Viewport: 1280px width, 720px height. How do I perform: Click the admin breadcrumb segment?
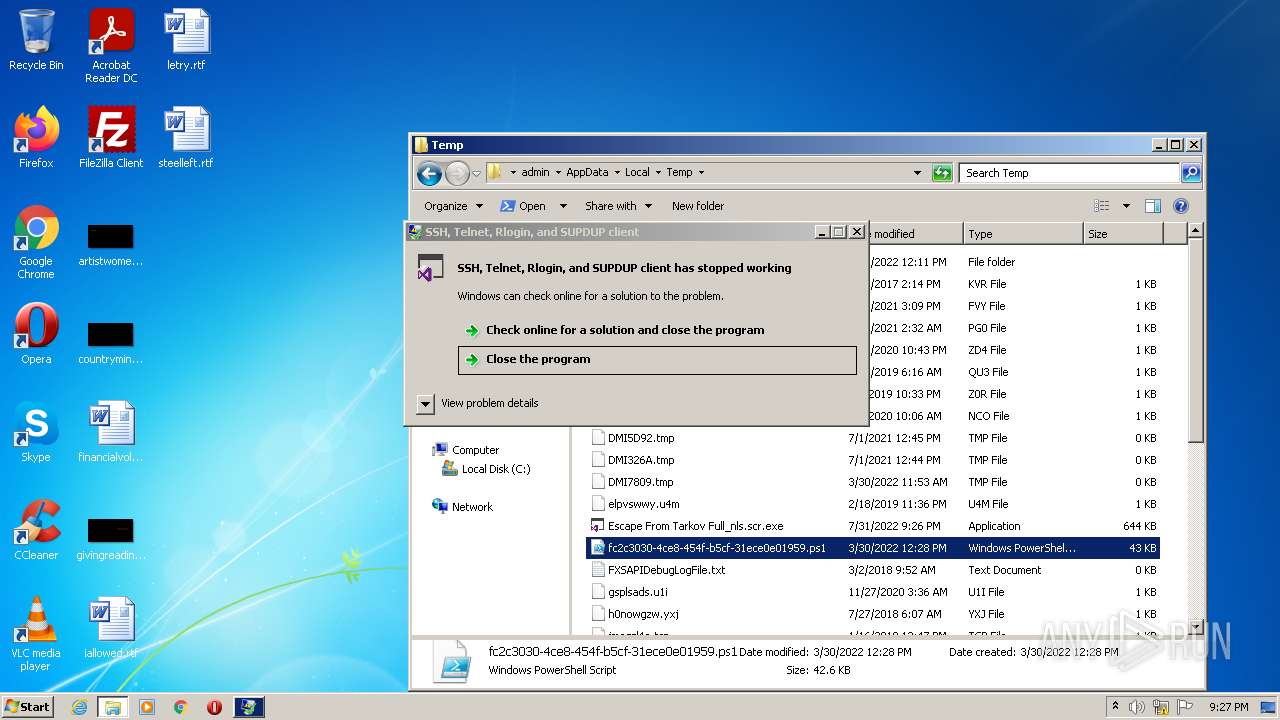tap(535, 172)
